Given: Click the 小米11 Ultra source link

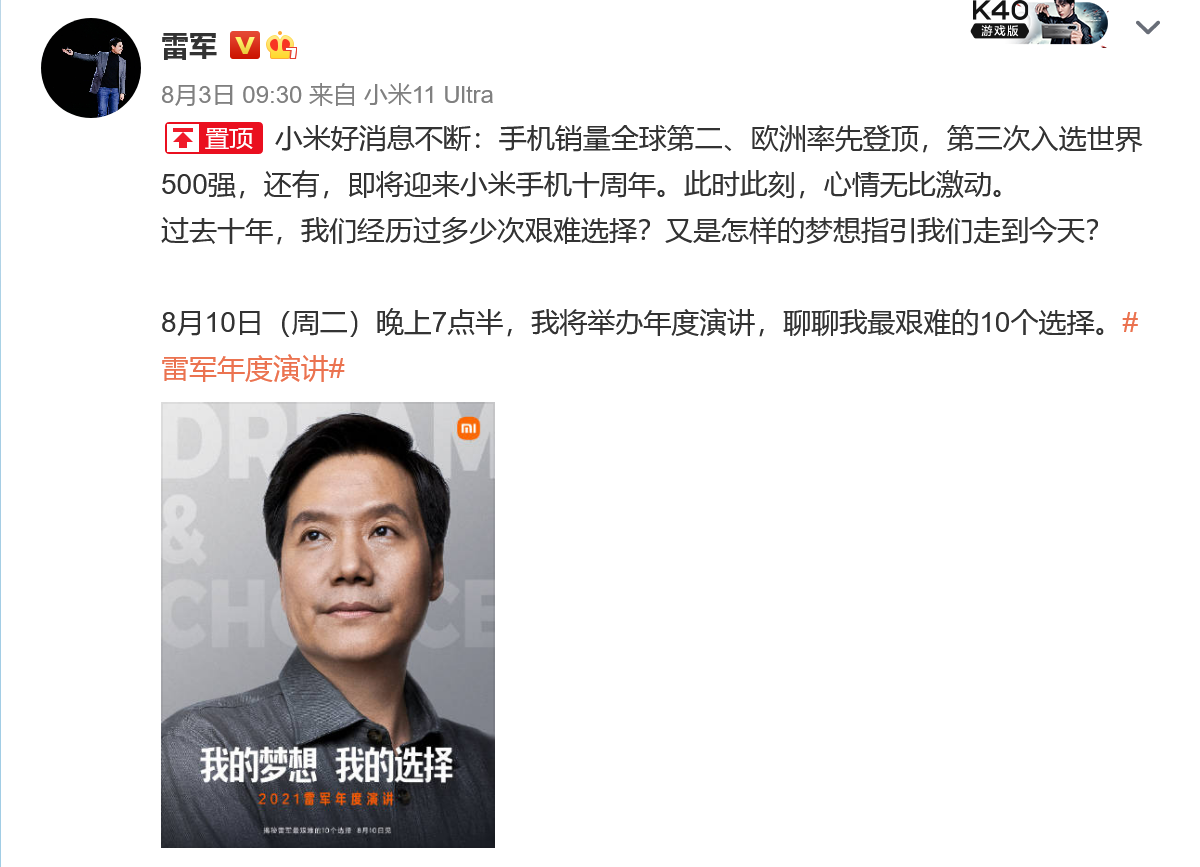Looking at the screenshot, I should 428,95.
